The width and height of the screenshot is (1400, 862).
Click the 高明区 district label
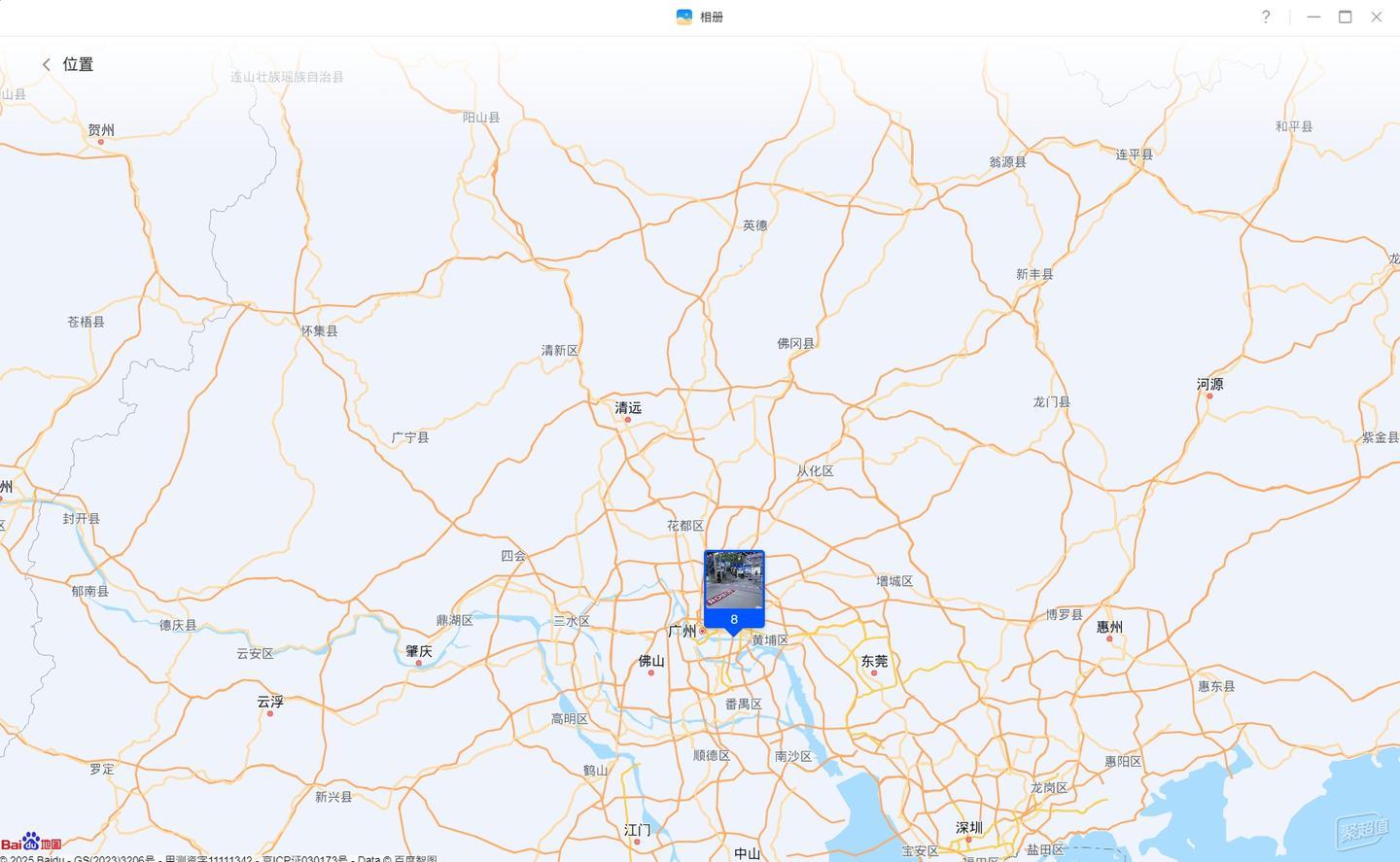570,719
